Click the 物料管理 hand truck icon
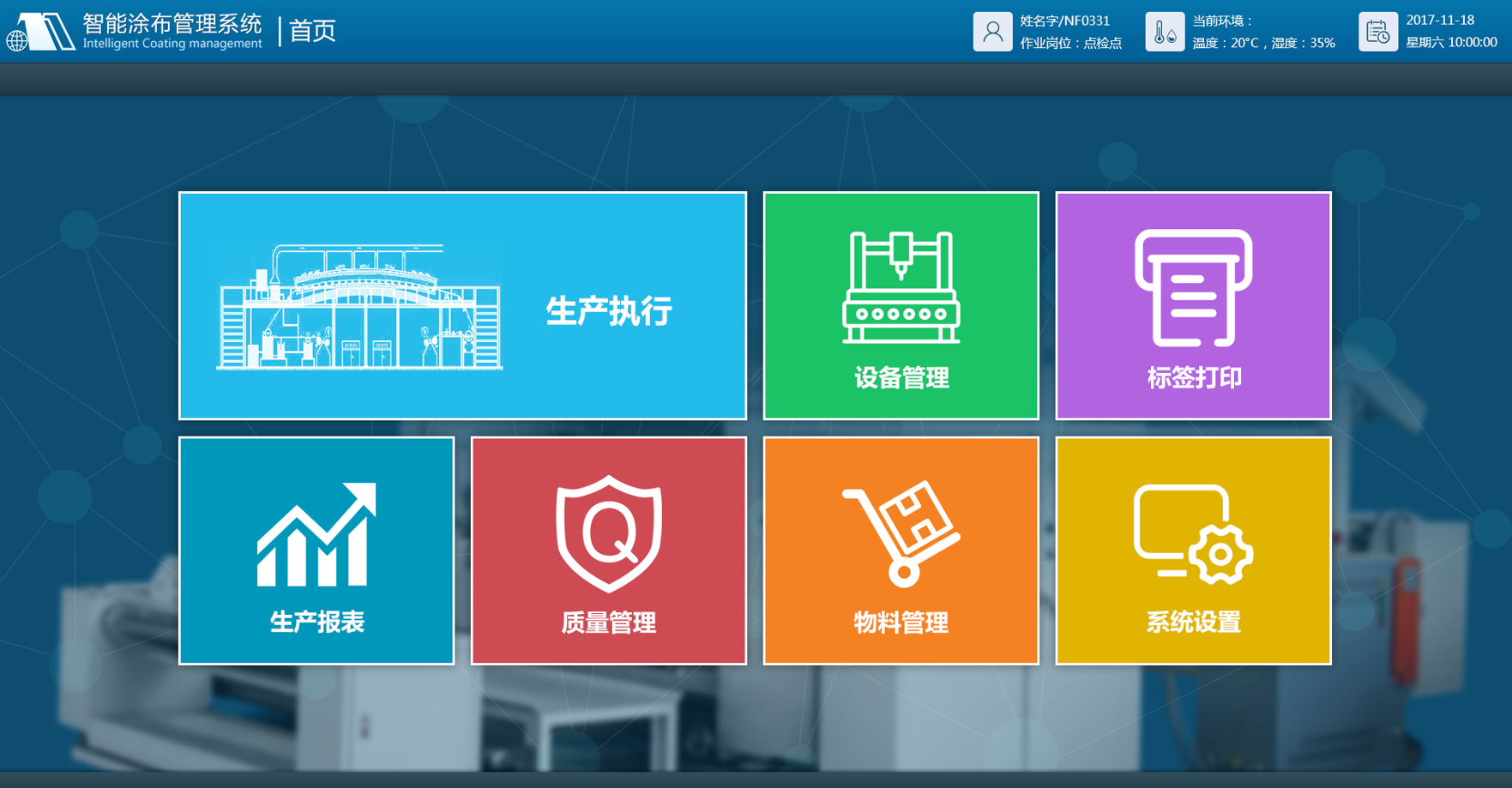The image size is (1512, 788). (901, 533)
